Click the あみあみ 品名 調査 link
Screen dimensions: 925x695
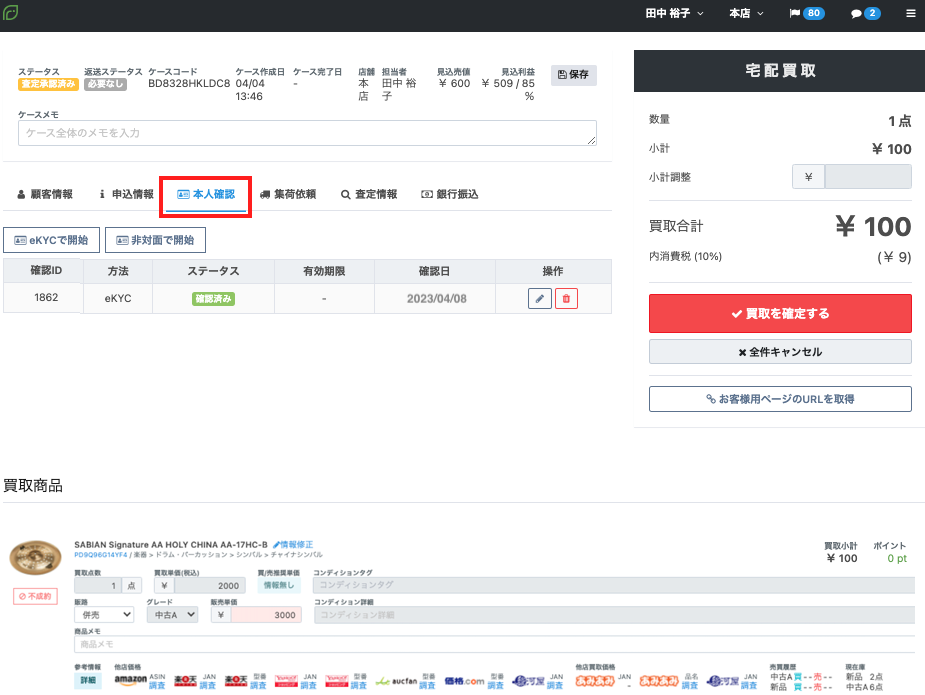pos(690,686)
